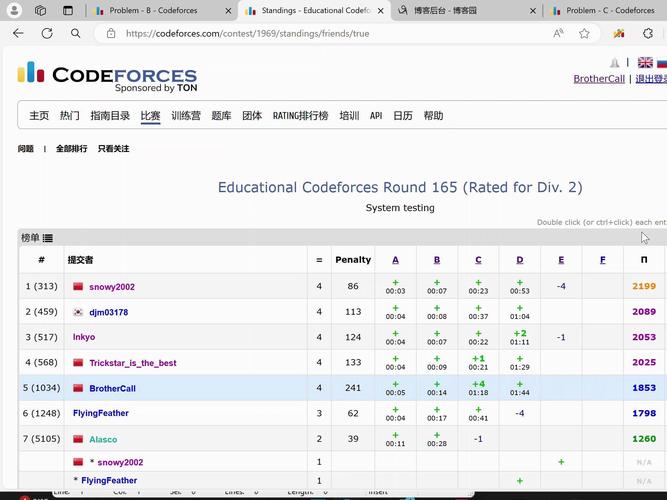Click the notification bell icon

point(614,63)
